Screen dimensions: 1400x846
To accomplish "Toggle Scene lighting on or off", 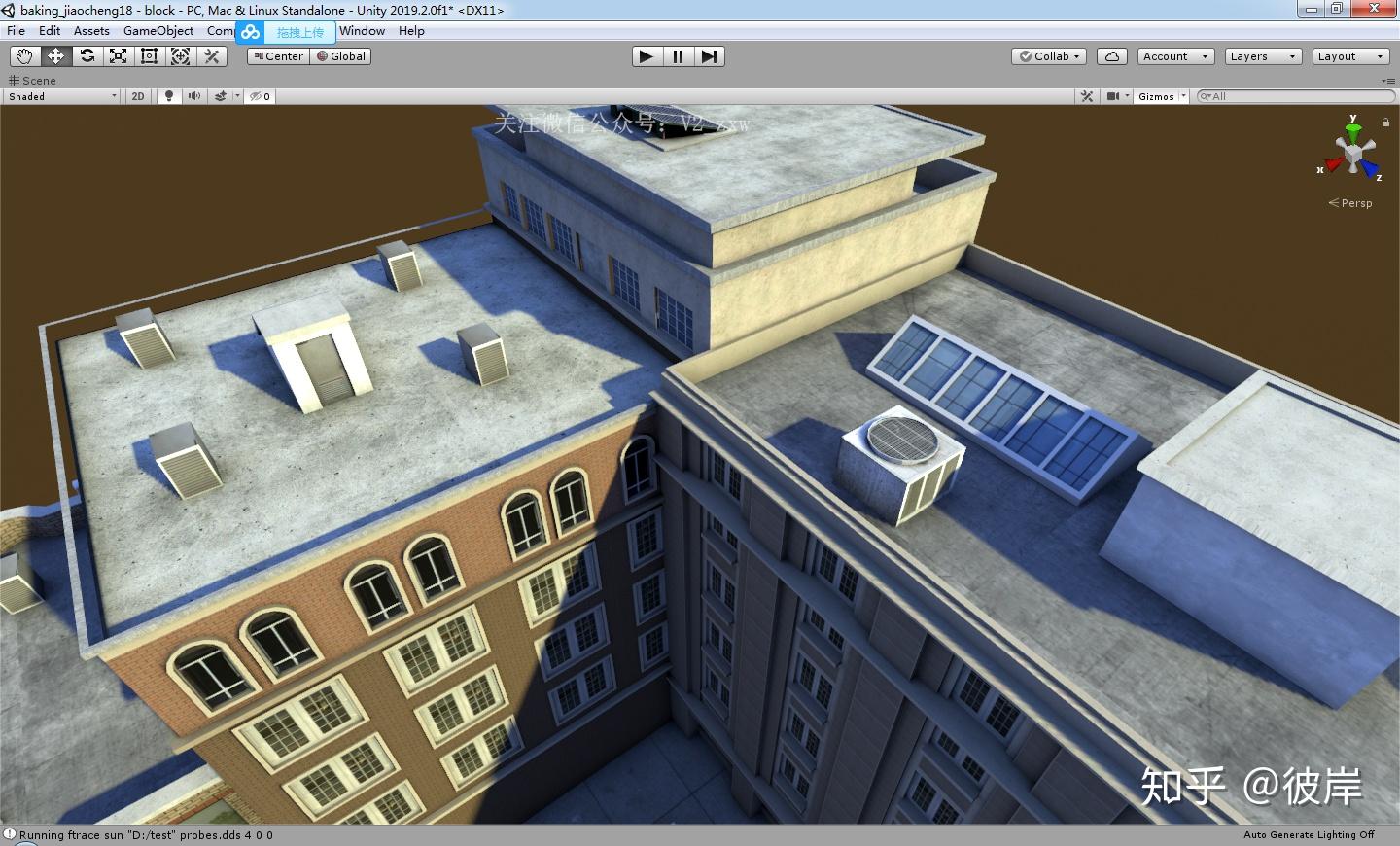I will pyautogui.click(x=169, y=96).
